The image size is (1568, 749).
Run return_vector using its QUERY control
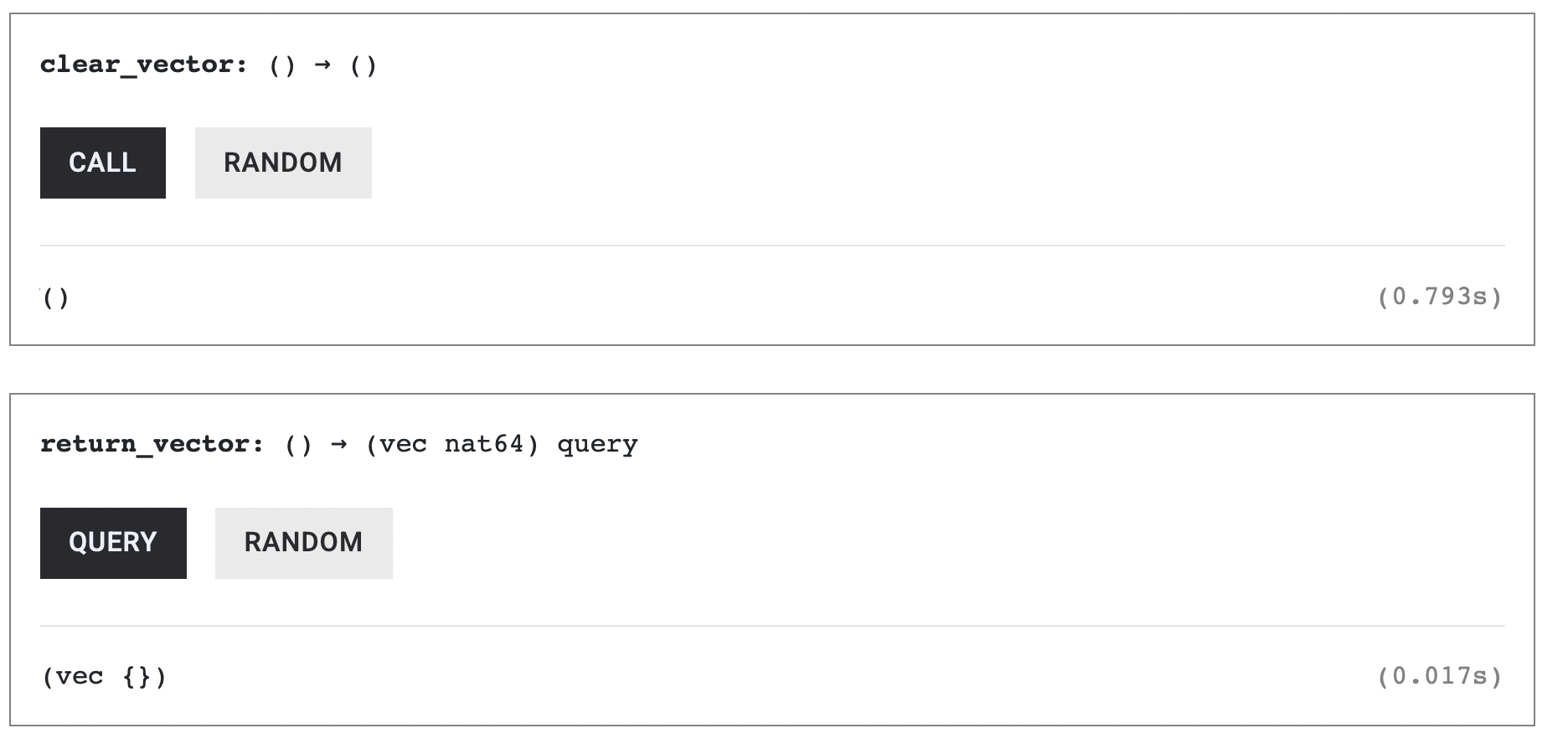(112, 542)
